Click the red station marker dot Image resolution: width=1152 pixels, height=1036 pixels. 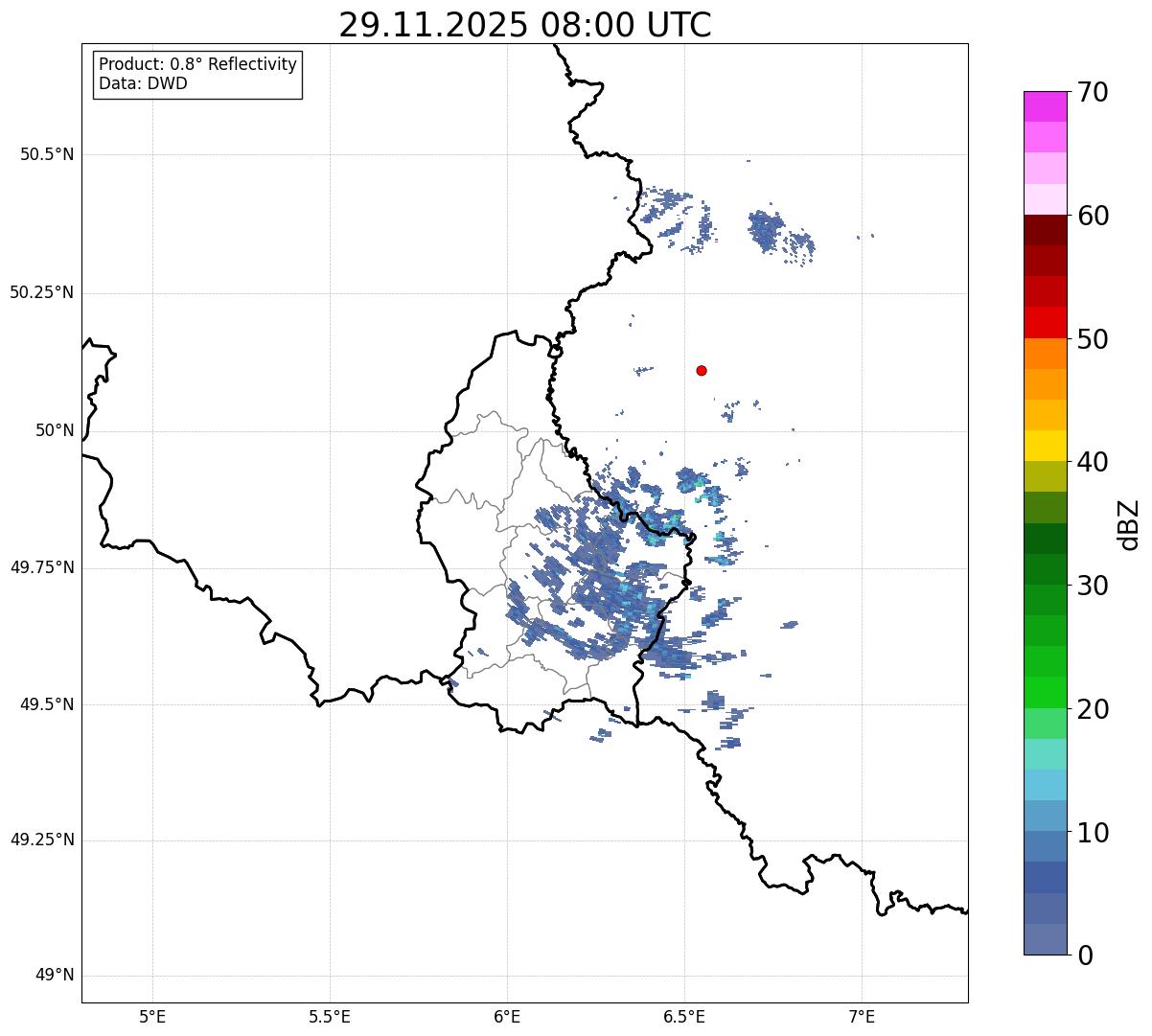click(702, 370)
